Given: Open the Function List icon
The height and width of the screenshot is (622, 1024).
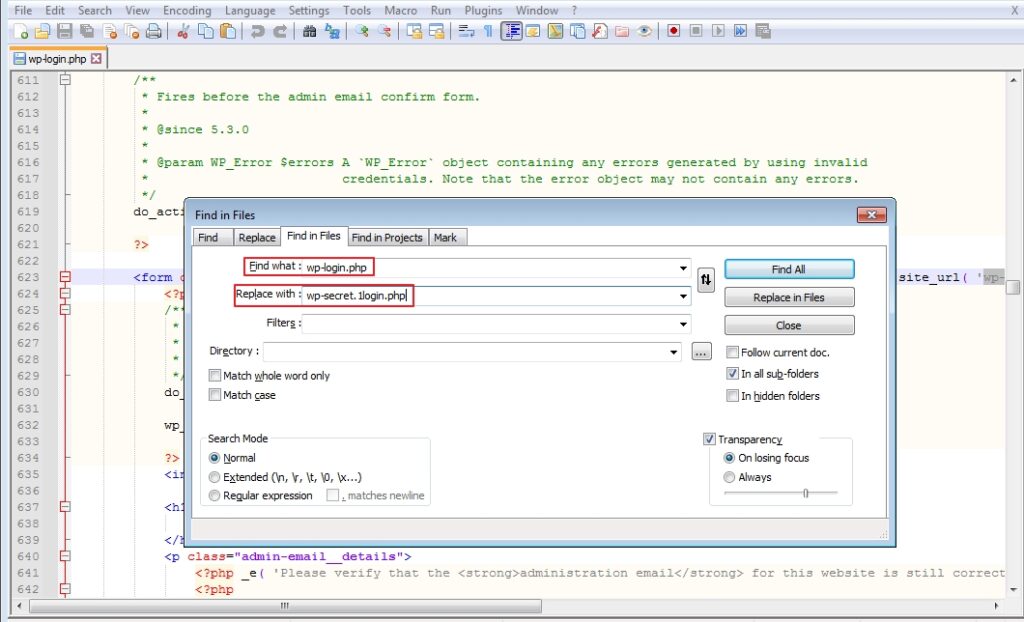Looking at the screenshot, I should [x=600, y=31].
